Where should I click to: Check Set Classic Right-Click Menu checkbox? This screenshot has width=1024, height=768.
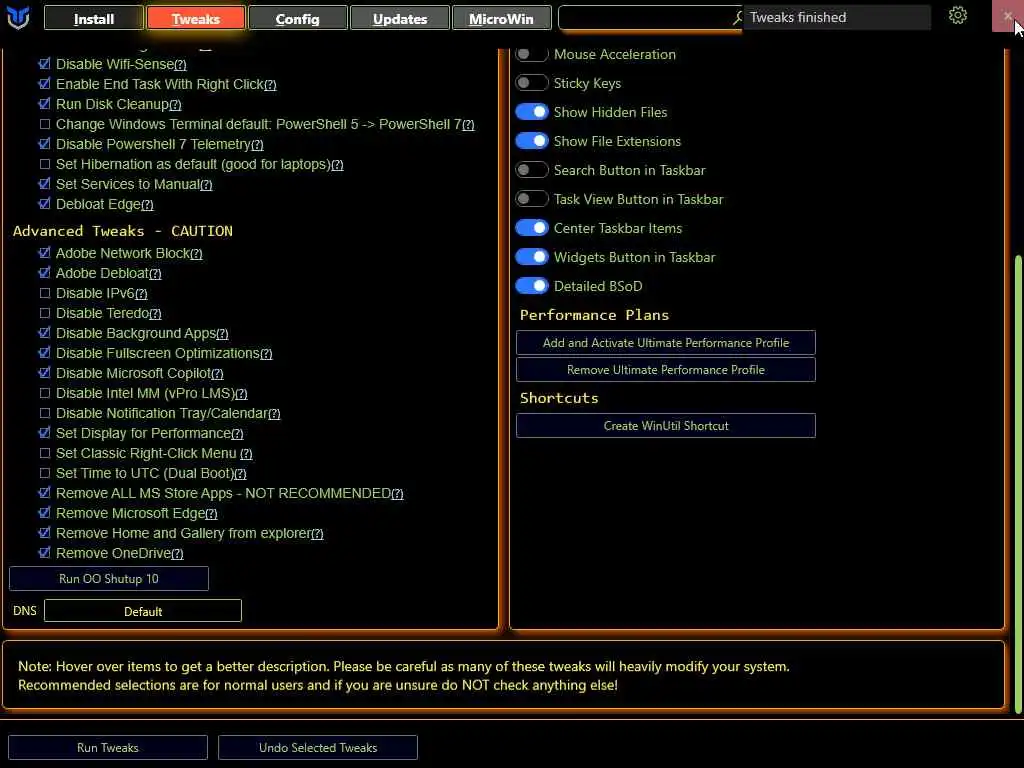44,453
